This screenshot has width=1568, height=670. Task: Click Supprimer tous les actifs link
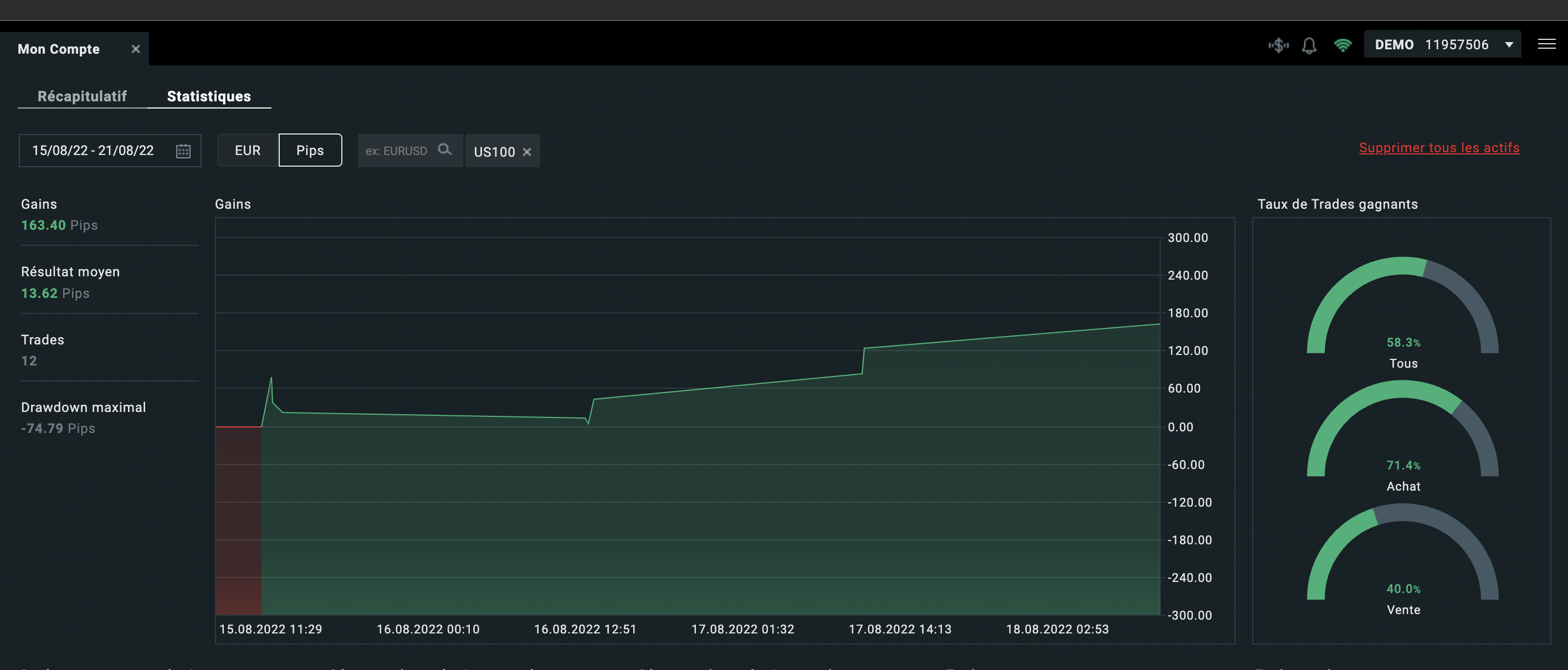(1439, 148)
